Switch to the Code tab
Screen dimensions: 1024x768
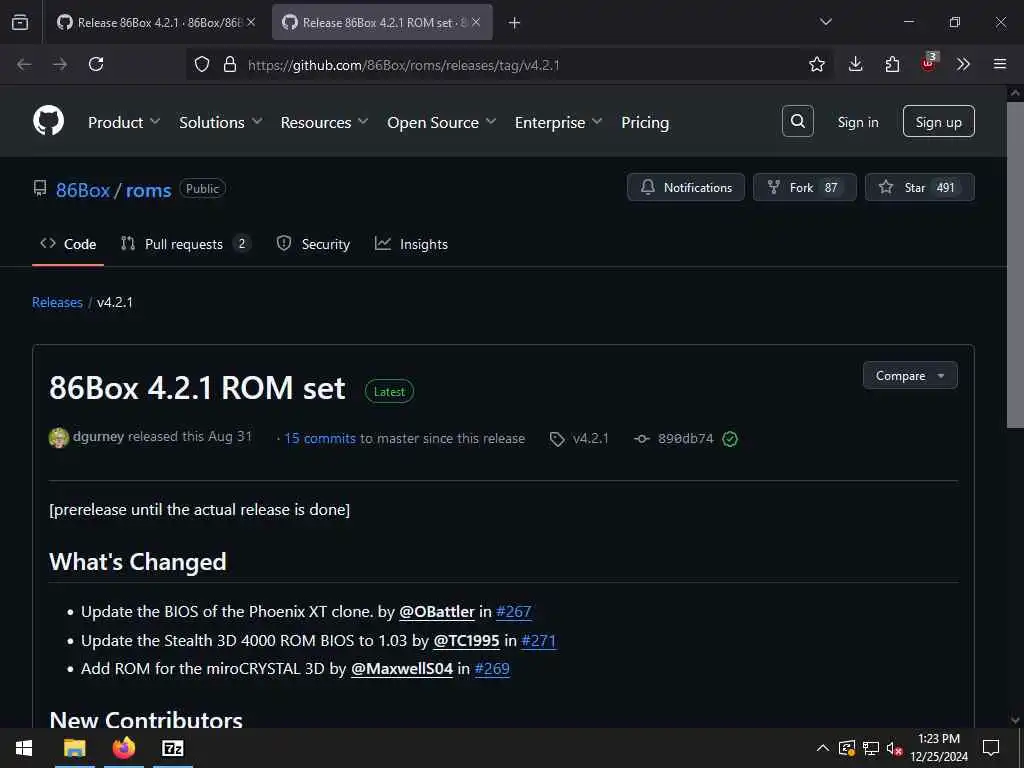pos(68,244)
